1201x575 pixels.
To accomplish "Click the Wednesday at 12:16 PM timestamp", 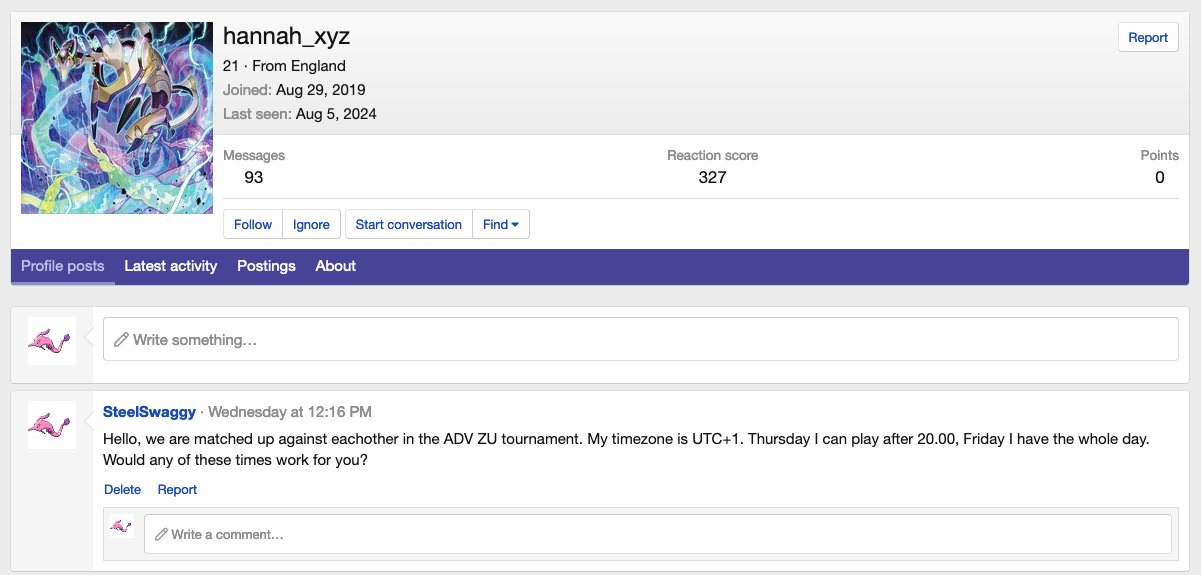I will [290, 412].
